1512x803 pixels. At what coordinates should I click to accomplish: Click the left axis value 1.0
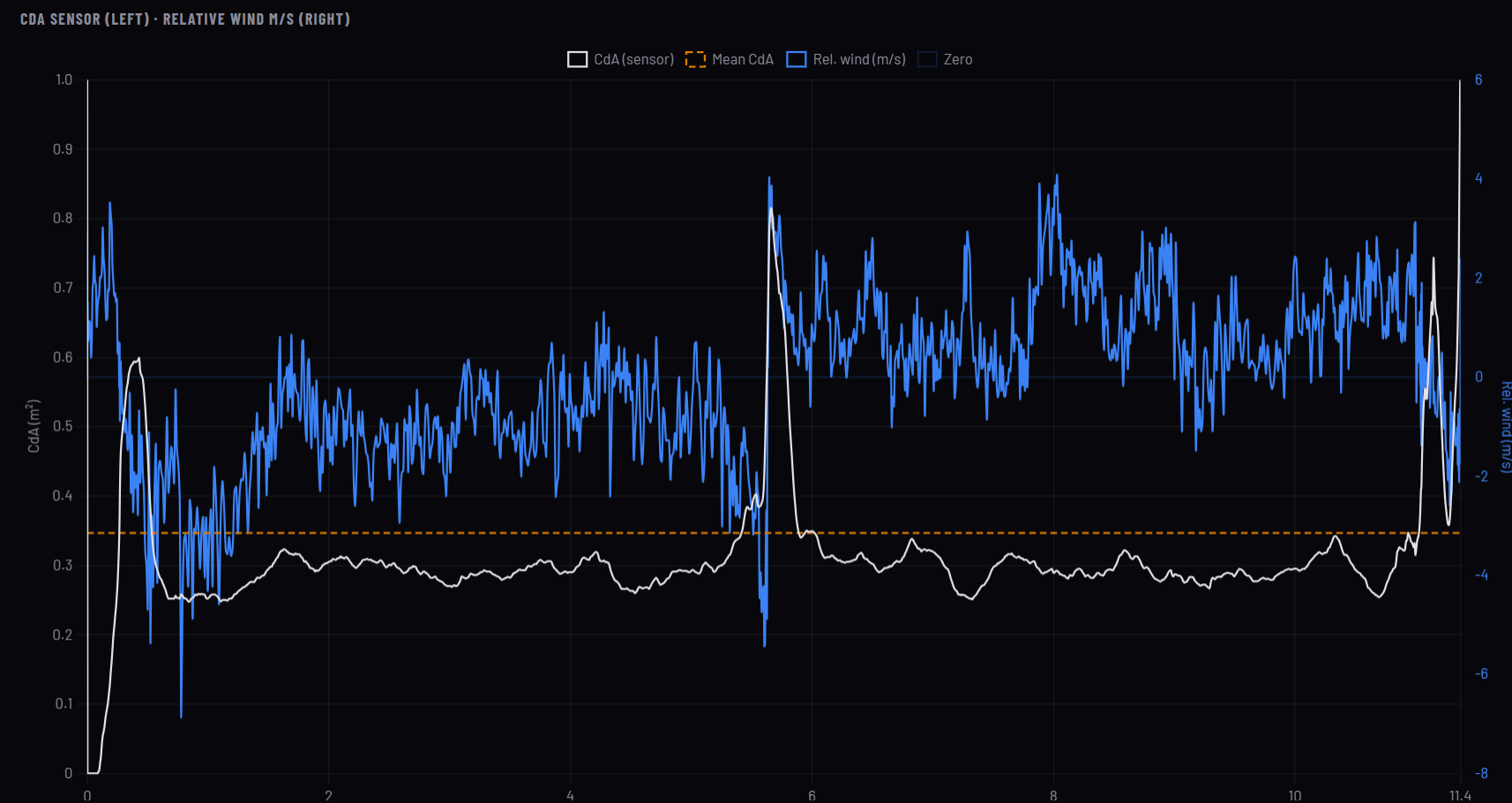click(x=64, y=79)
